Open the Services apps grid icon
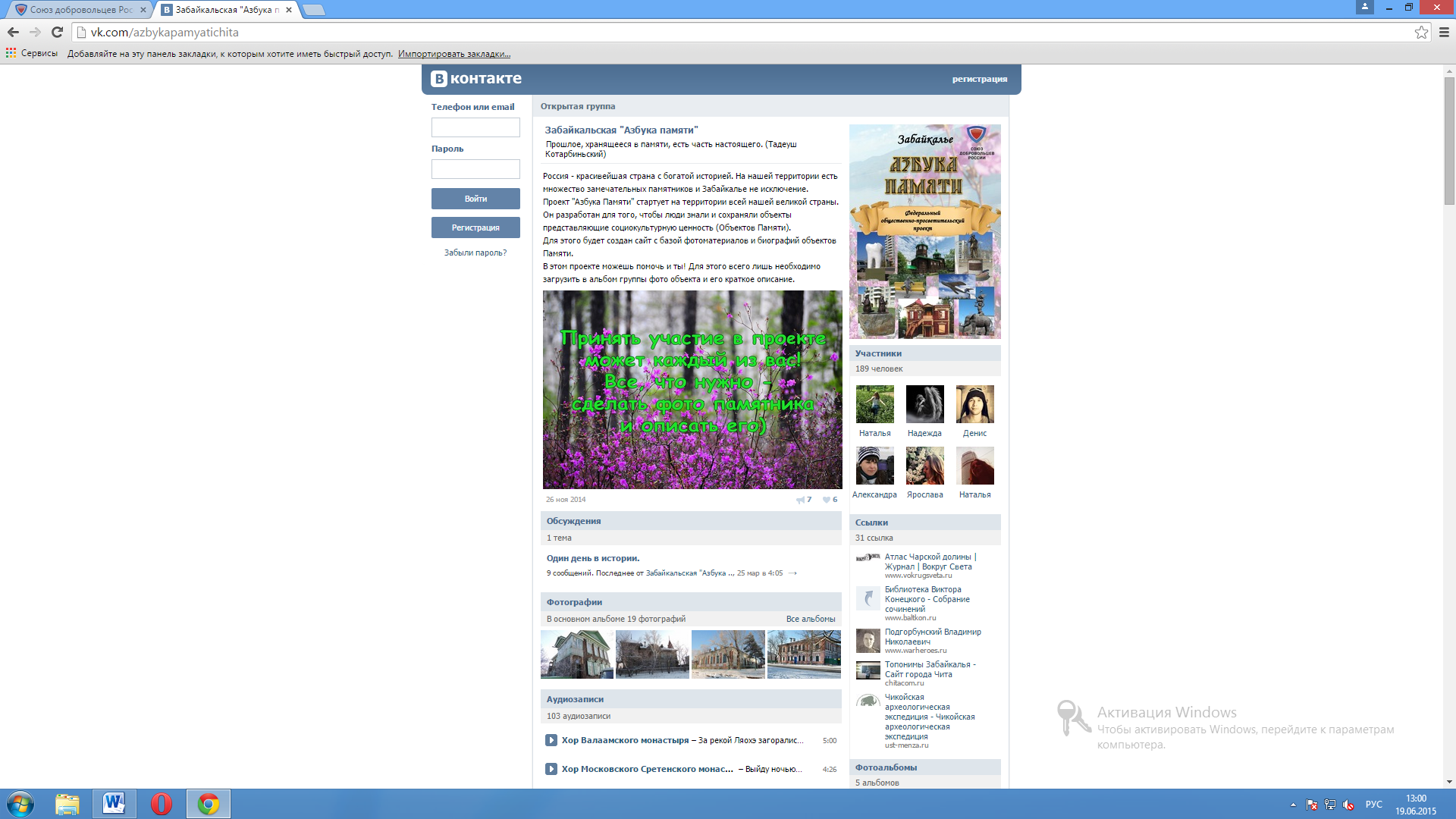The image size is (1456, 819). click(x=11, y=53)
